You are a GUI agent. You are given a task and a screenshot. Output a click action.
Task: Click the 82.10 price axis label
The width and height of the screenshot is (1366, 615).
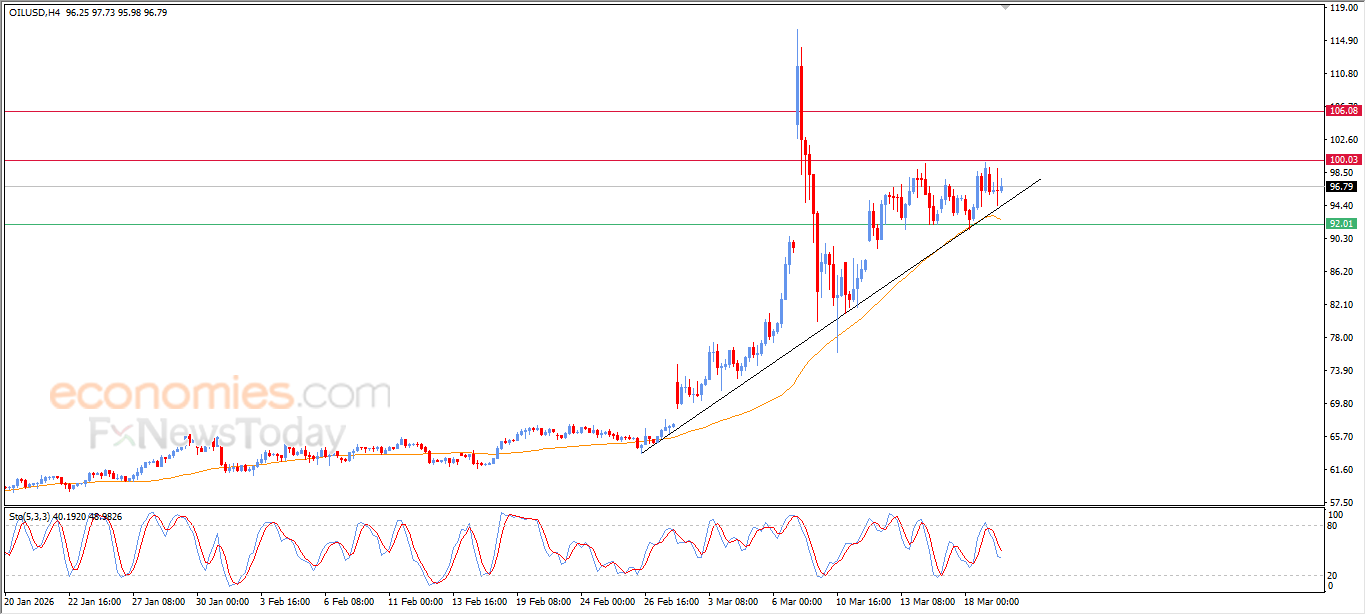click(x=1343, y=304)
